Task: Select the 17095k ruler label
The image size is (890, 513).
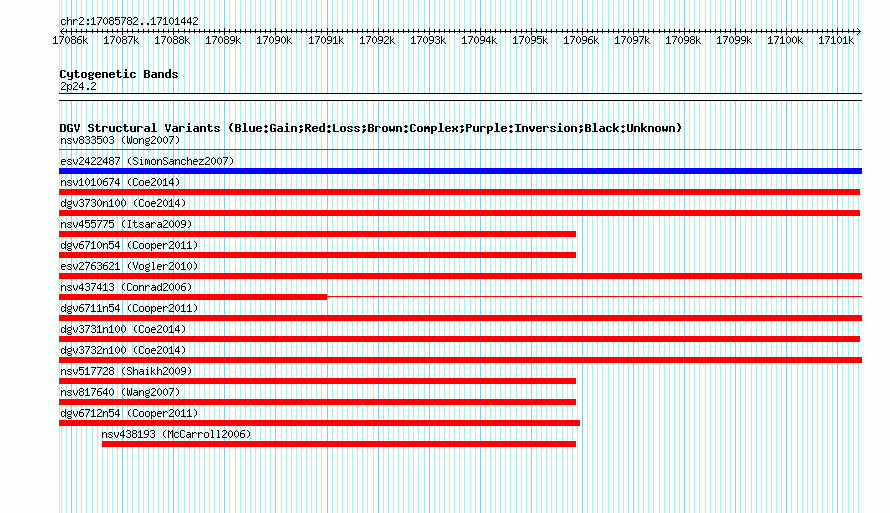Action: tap(530, 40)
